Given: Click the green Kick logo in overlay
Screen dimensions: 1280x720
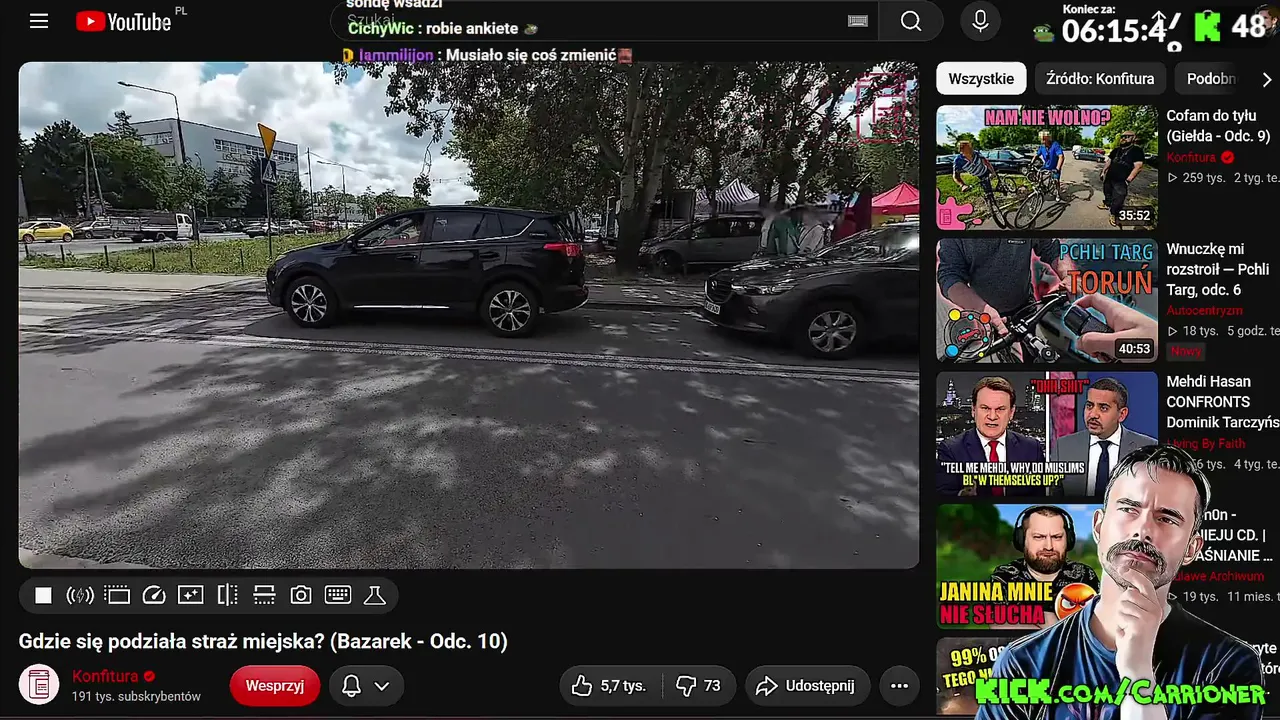Looking at the screenshot, I should pos(1208,27).
